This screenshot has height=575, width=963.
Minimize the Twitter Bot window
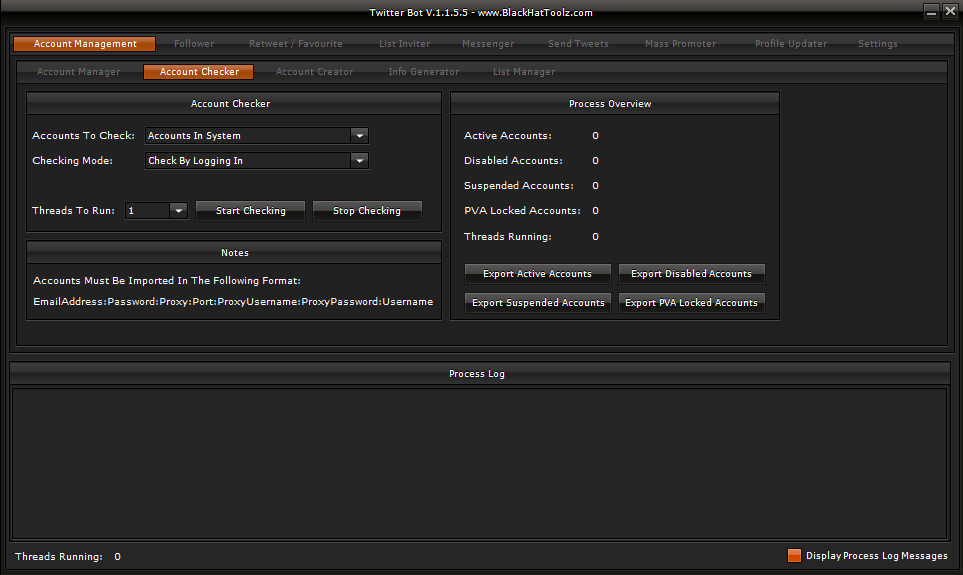931,11
